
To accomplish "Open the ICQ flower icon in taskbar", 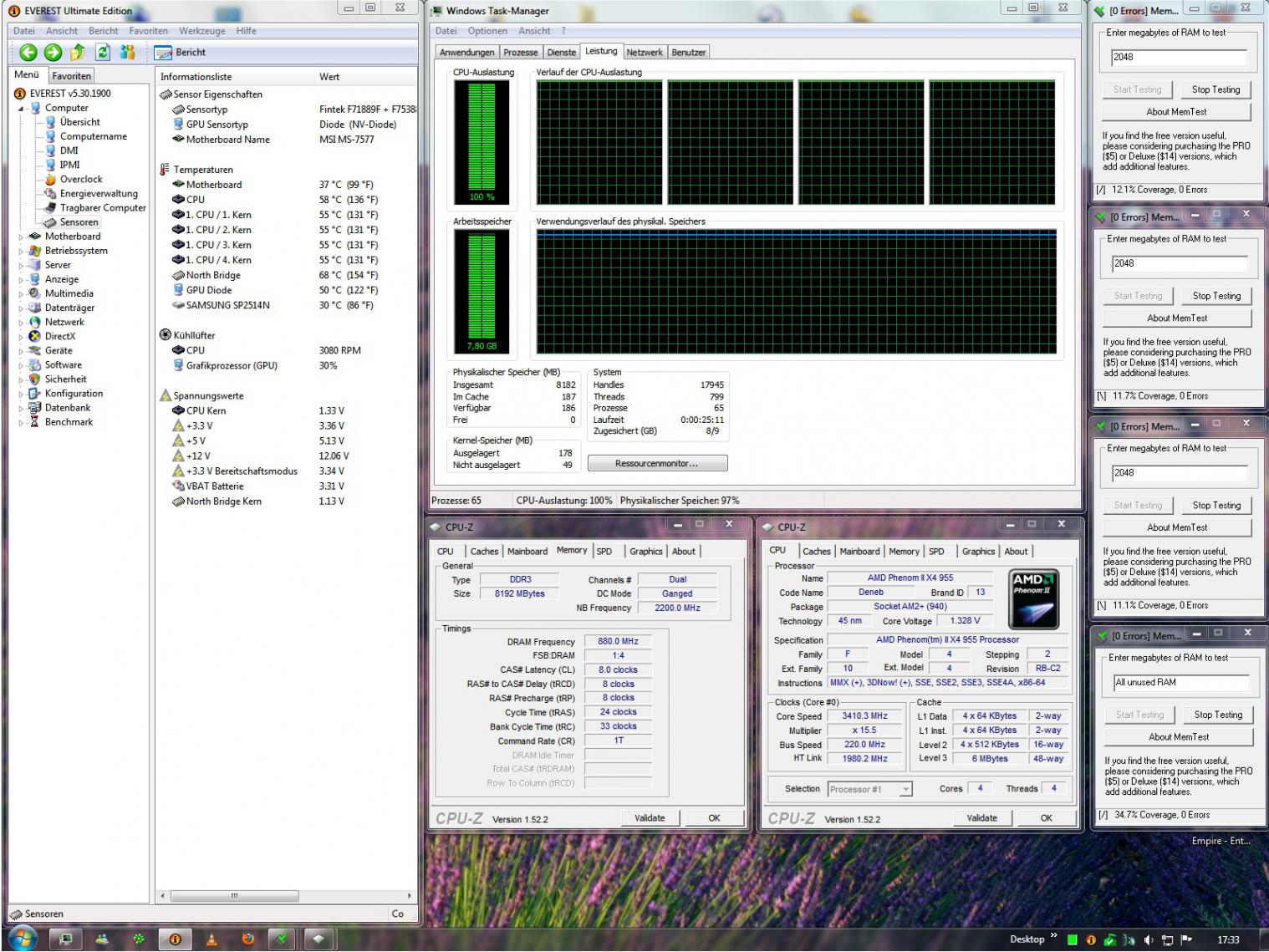I will tap(139, 939).
